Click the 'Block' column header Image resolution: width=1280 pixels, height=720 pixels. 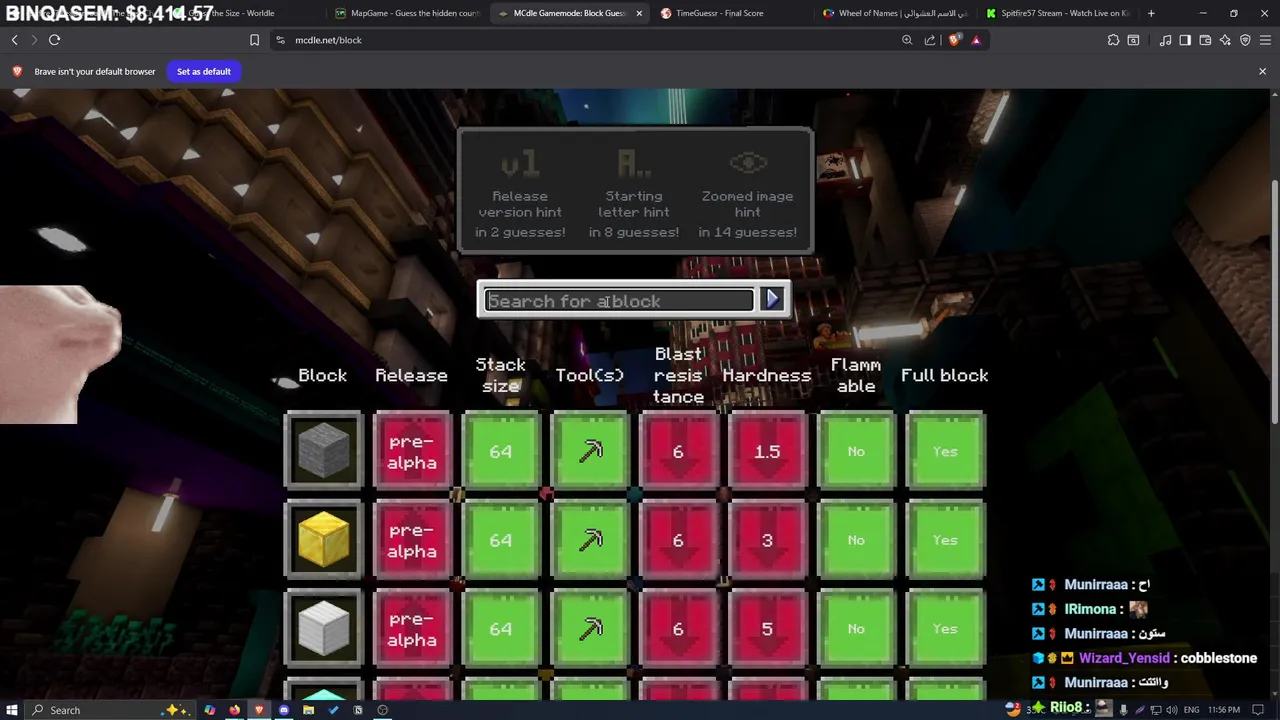pyautogui.click(x=322, y=375)
